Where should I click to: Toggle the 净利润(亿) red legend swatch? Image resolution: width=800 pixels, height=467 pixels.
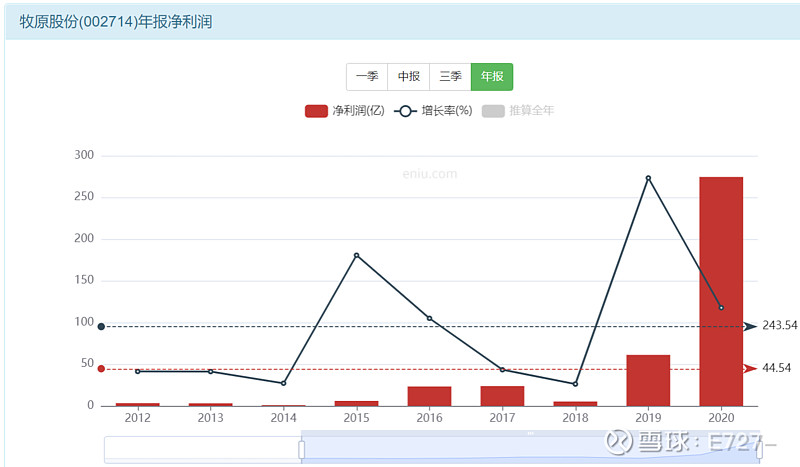316,111
